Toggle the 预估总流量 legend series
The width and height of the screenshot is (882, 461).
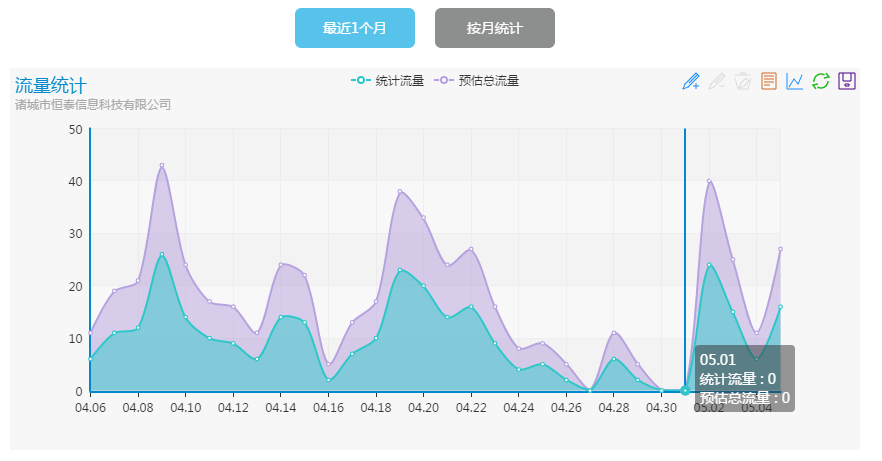(x=478, y=80)
